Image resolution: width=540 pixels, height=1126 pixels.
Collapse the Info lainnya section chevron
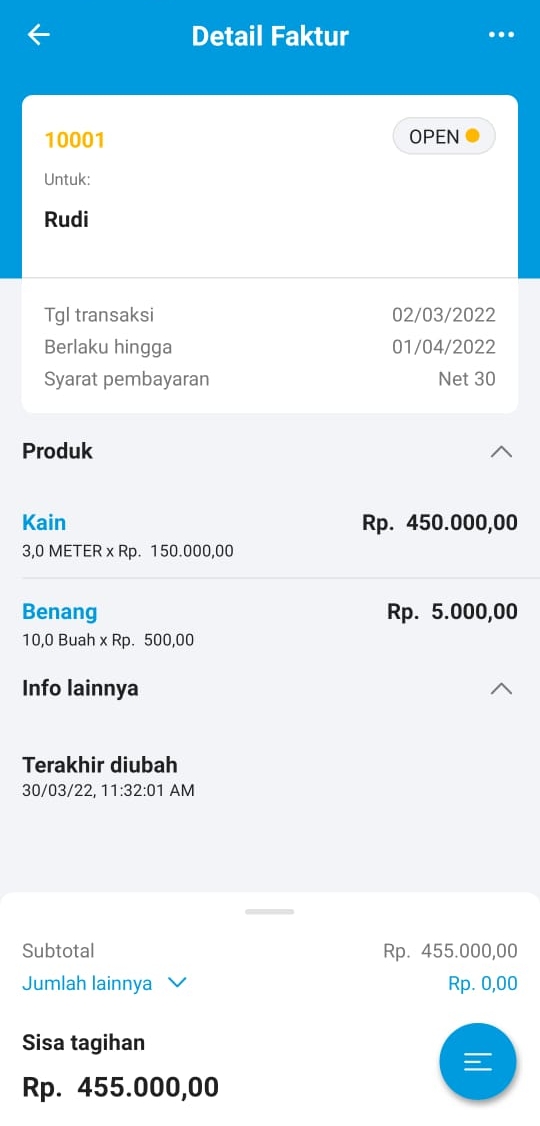click(x=501, y=689)
